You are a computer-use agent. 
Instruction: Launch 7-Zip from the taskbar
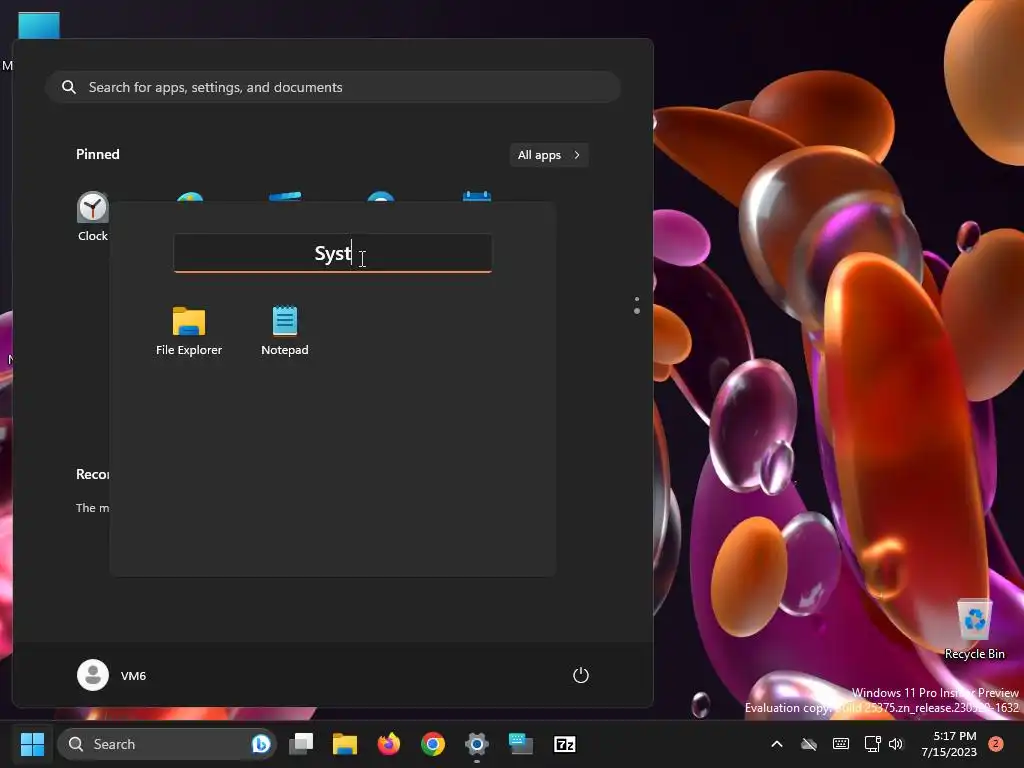click(x=564, y=744)
